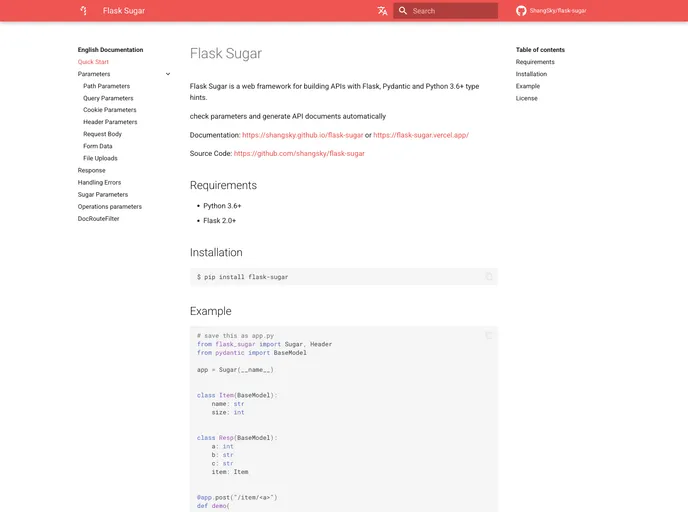Go to Query Parameters page

tap(108, 98)
